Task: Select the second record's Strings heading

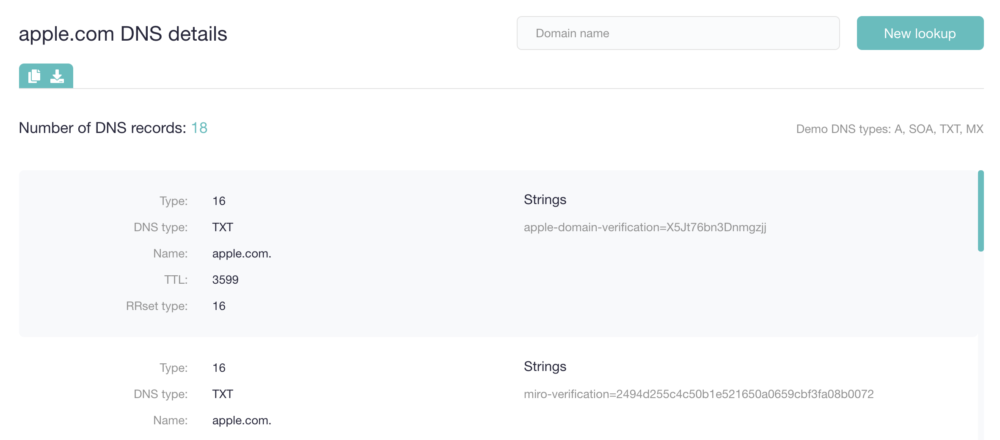Action: tap(545, 367)
